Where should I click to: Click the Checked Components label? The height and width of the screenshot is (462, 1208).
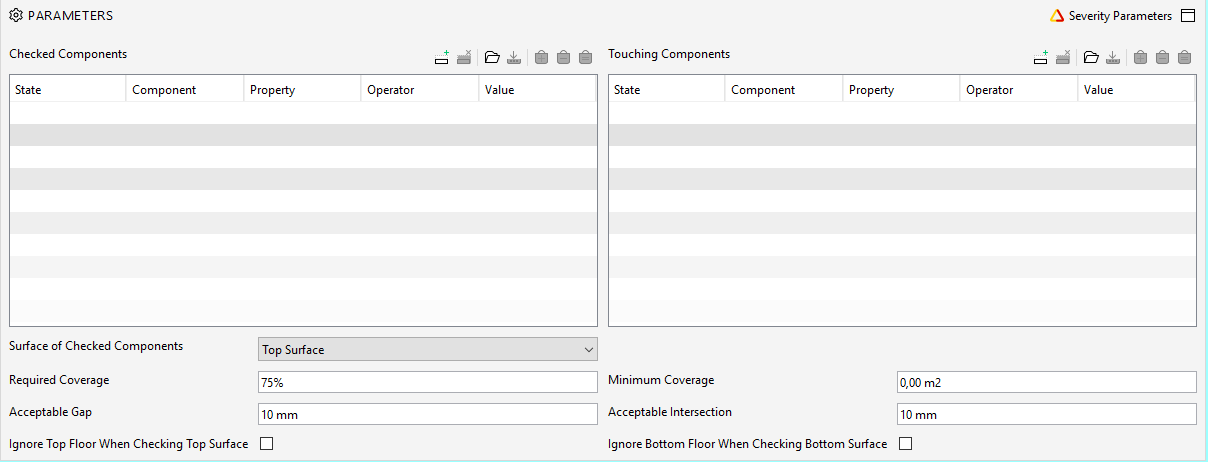[x=68, y=54]
